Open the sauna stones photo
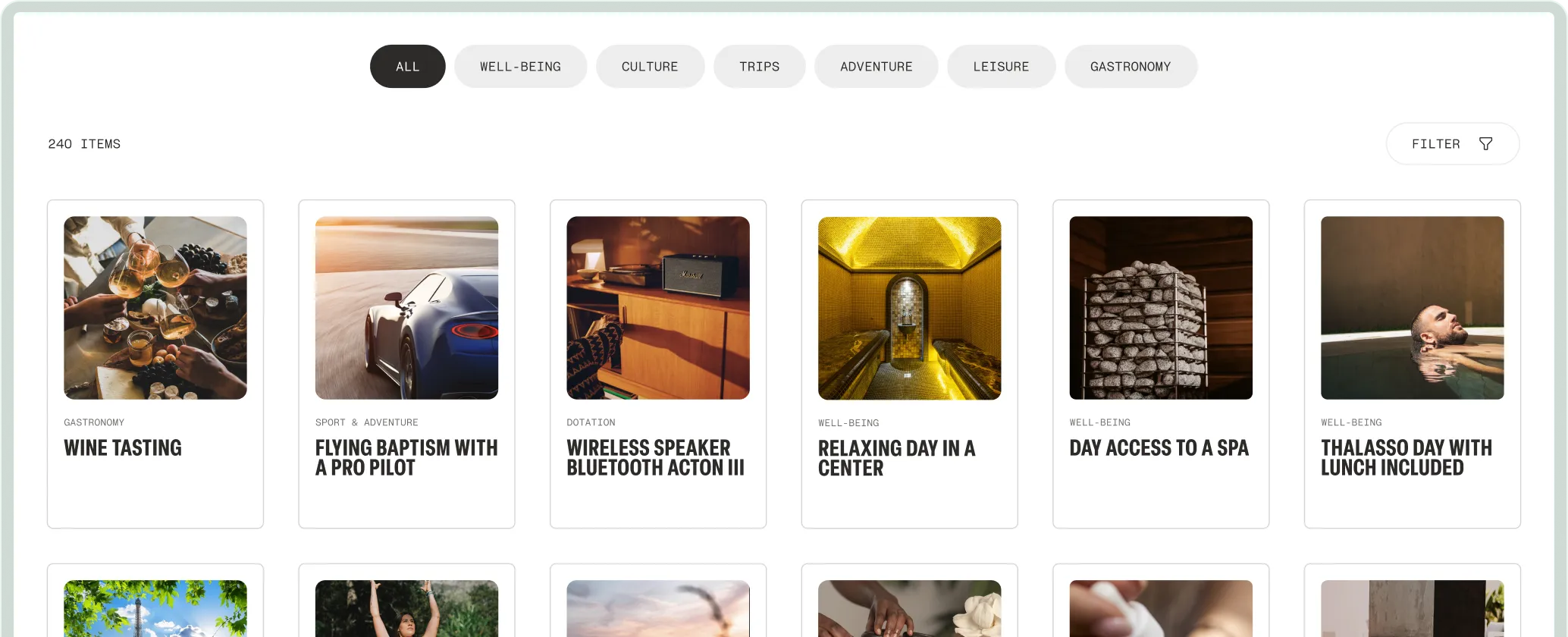This screenshot has height=637, width=1568. (x=1161, y=308)
